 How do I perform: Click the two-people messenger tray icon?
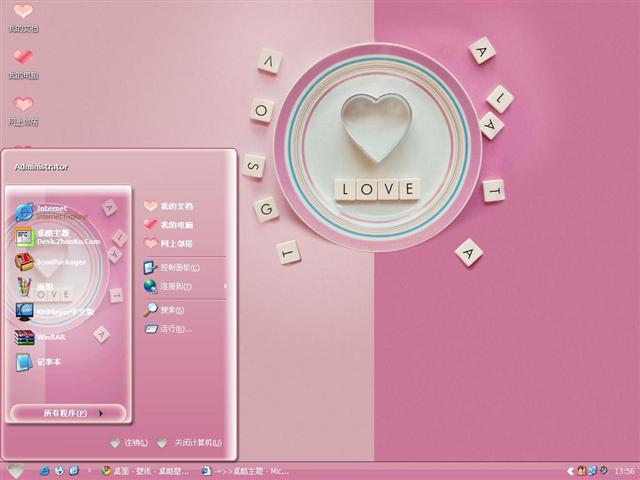coord(582,471)
